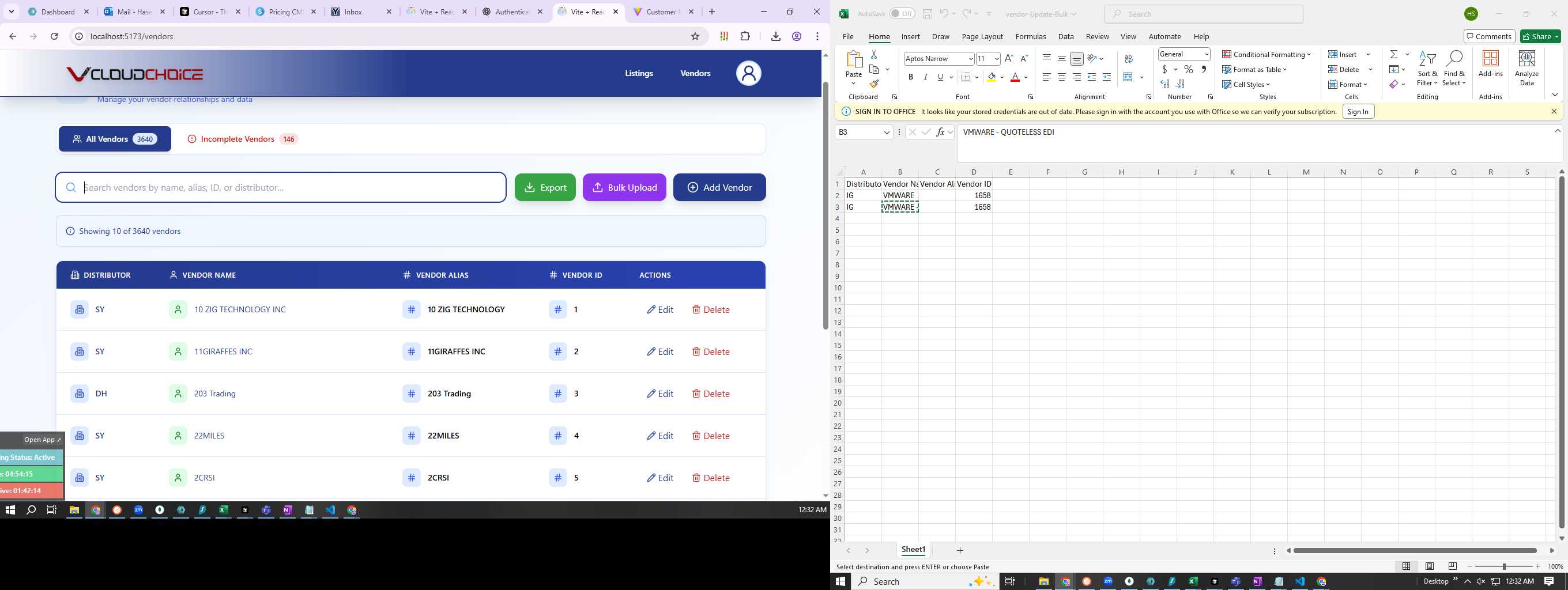Open the Excel File menu
The image size is (1568, 590).
point(848,36)
